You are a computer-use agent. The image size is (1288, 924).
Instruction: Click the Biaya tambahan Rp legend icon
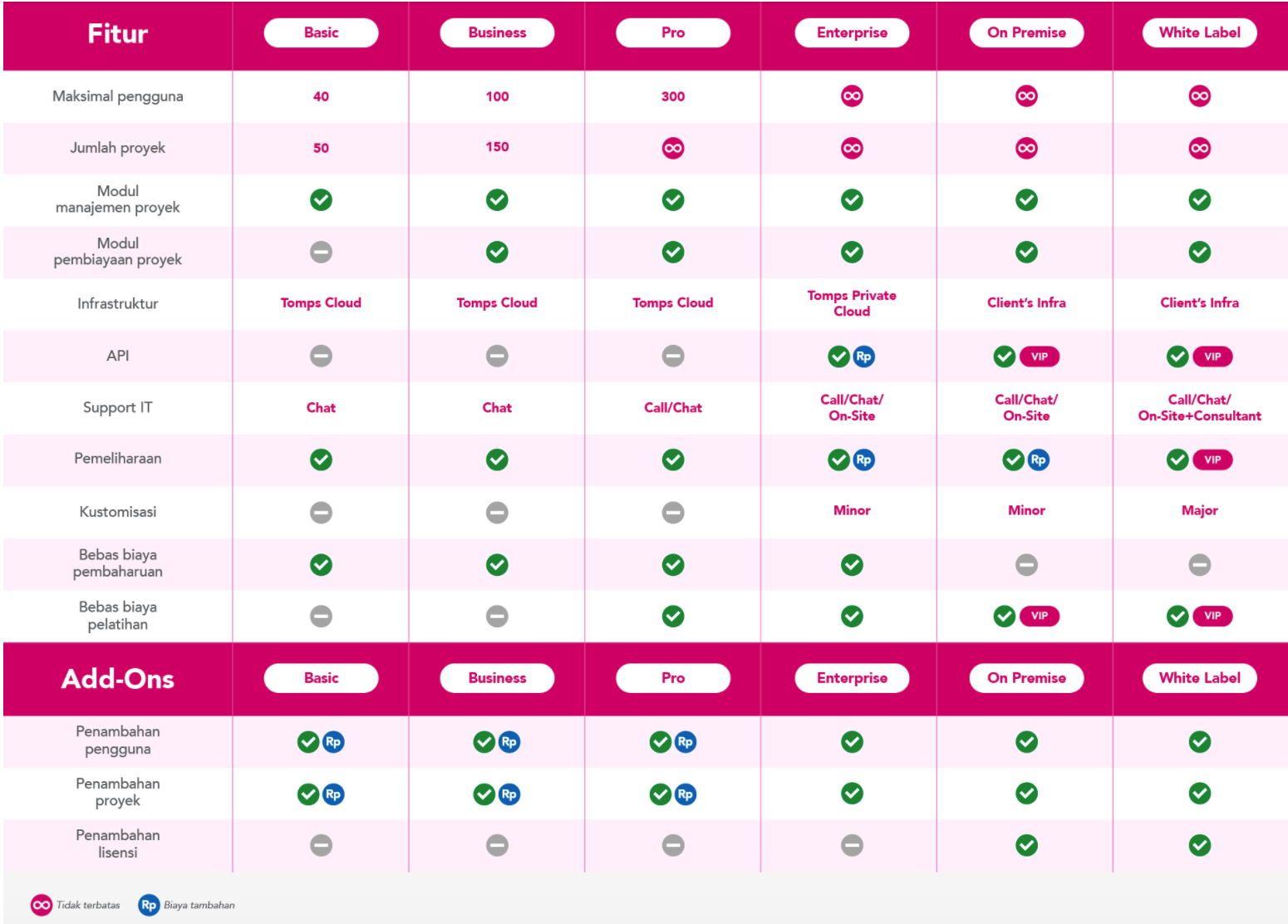point(149,905)
